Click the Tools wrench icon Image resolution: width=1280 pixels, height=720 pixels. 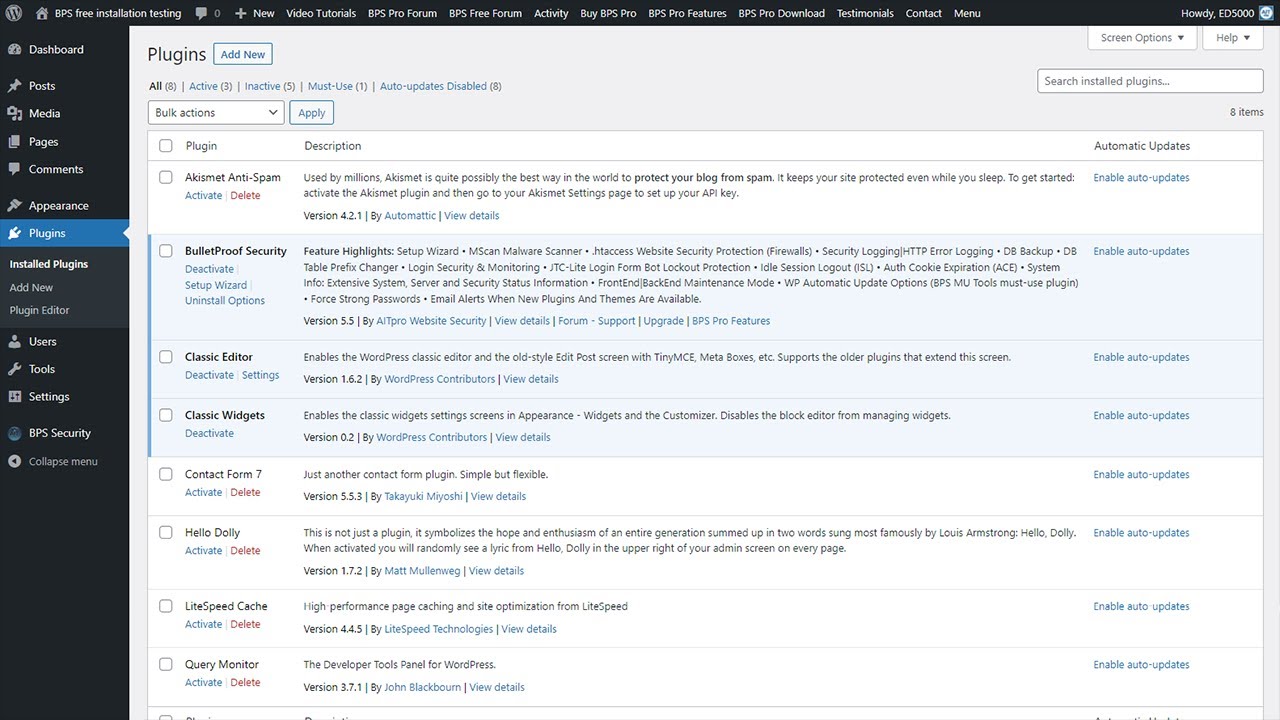[x=14, y=369]
